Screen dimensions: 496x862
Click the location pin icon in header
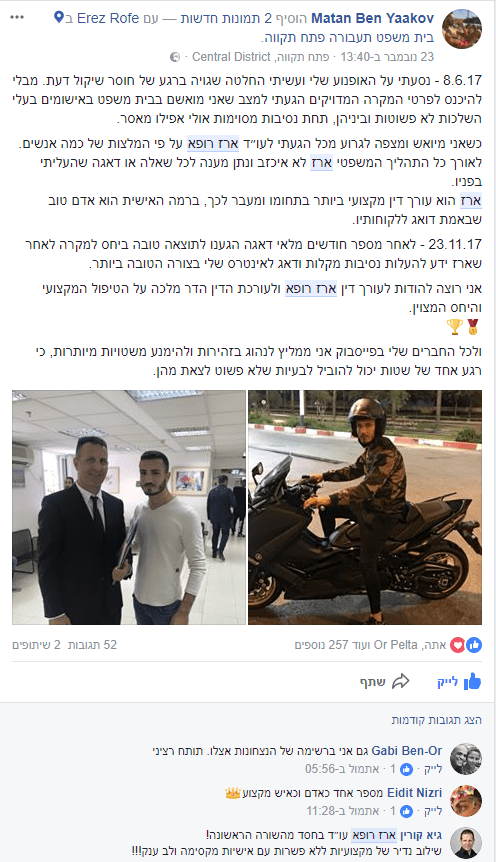[x=58, y=18]
